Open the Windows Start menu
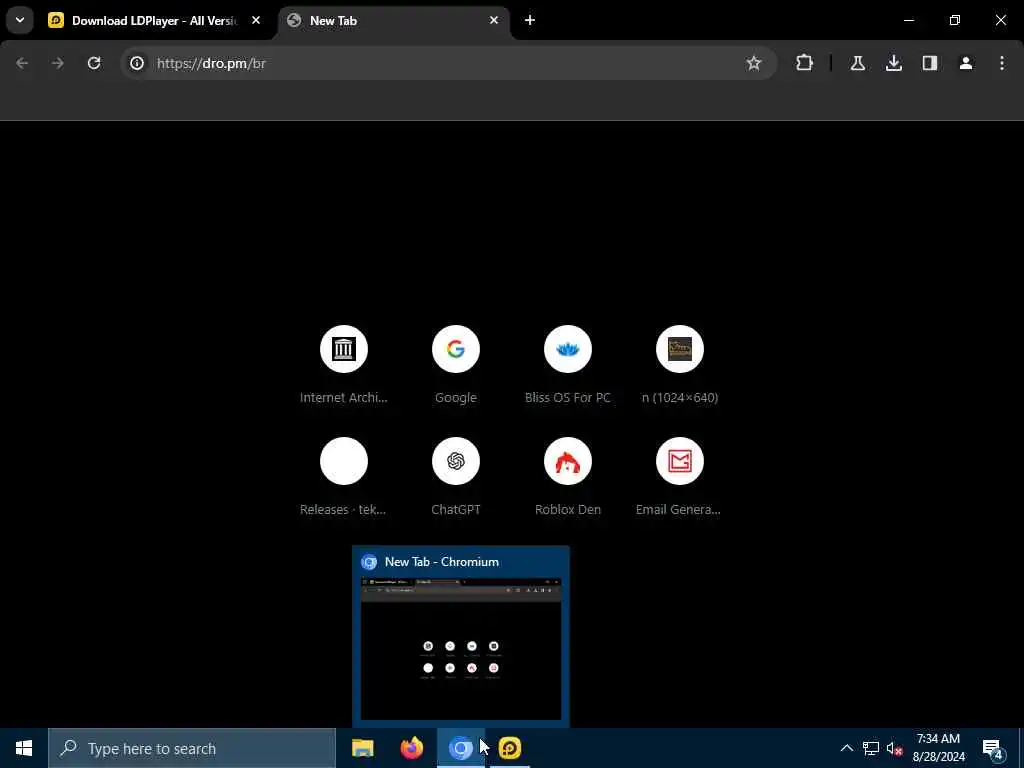 pos(24,748)
